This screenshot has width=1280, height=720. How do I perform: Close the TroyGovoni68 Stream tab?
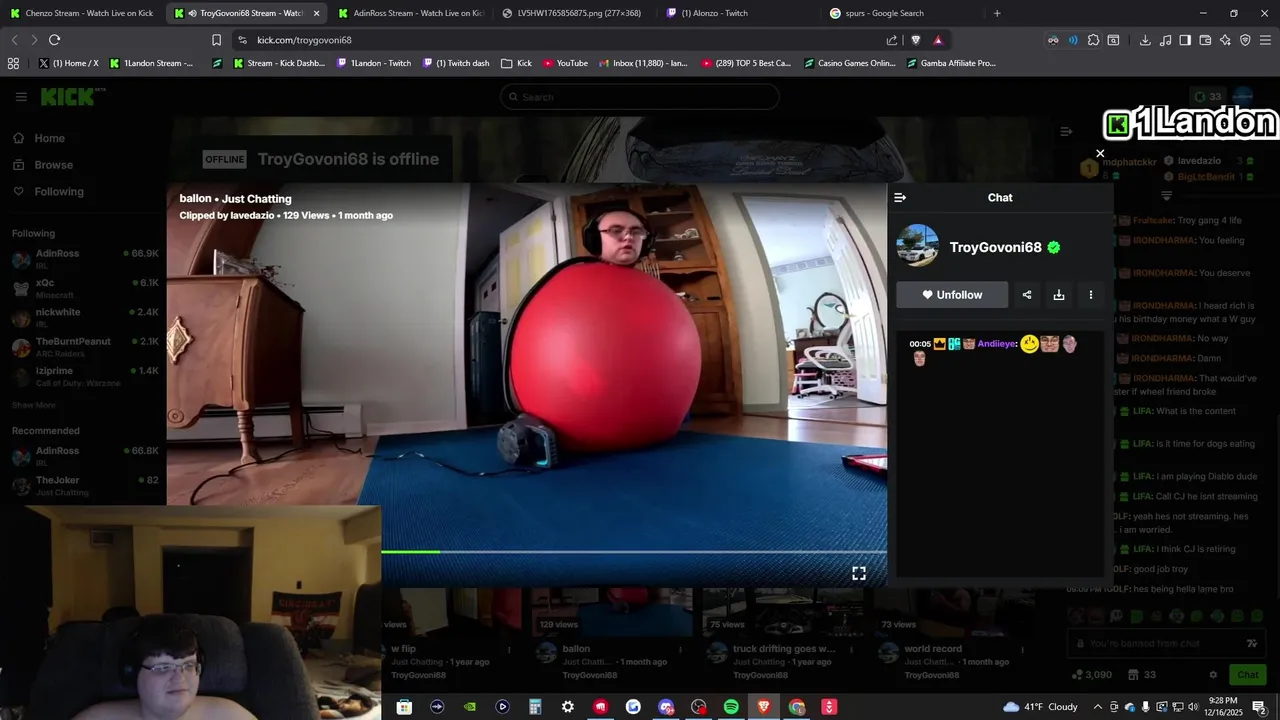pyautogui.click(x=316, y=13)
